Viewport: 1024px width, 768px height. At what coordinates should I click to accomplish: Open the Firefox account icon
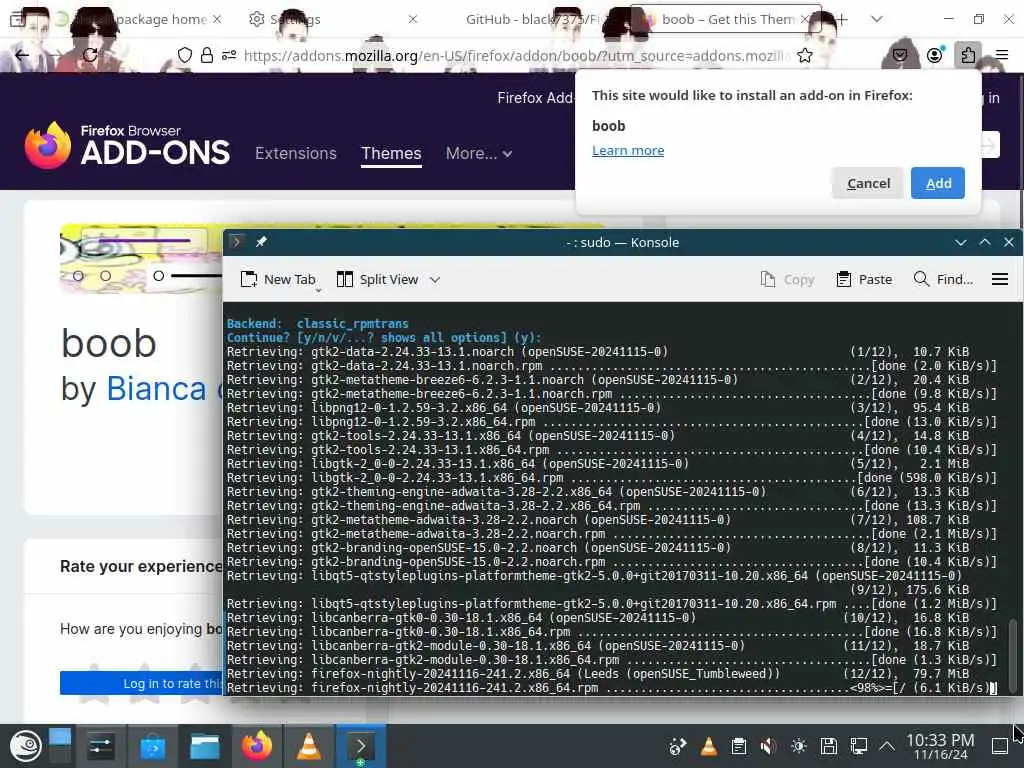tap(935, 56)
